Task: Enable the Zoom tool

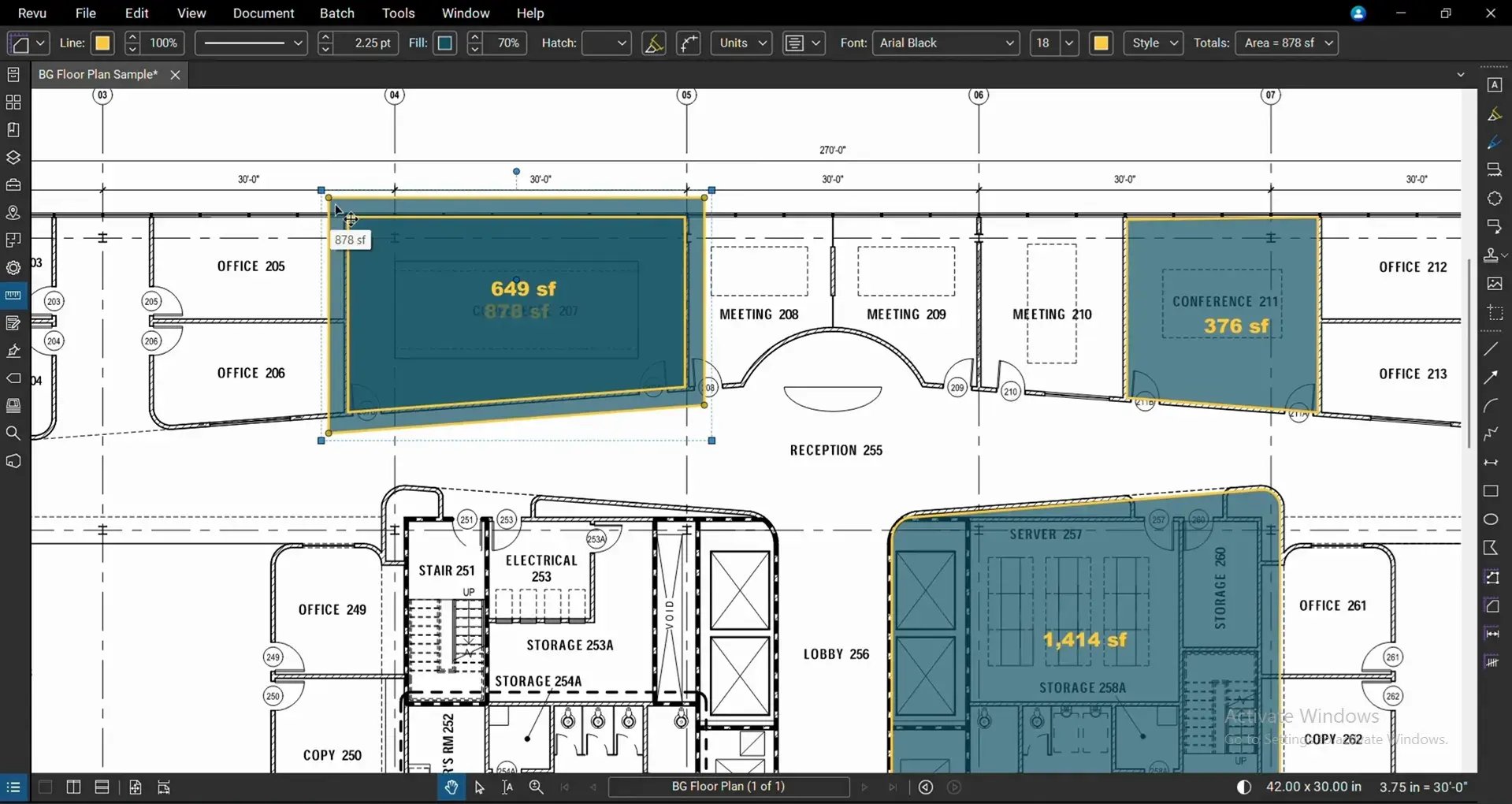Action: [536, 787]
